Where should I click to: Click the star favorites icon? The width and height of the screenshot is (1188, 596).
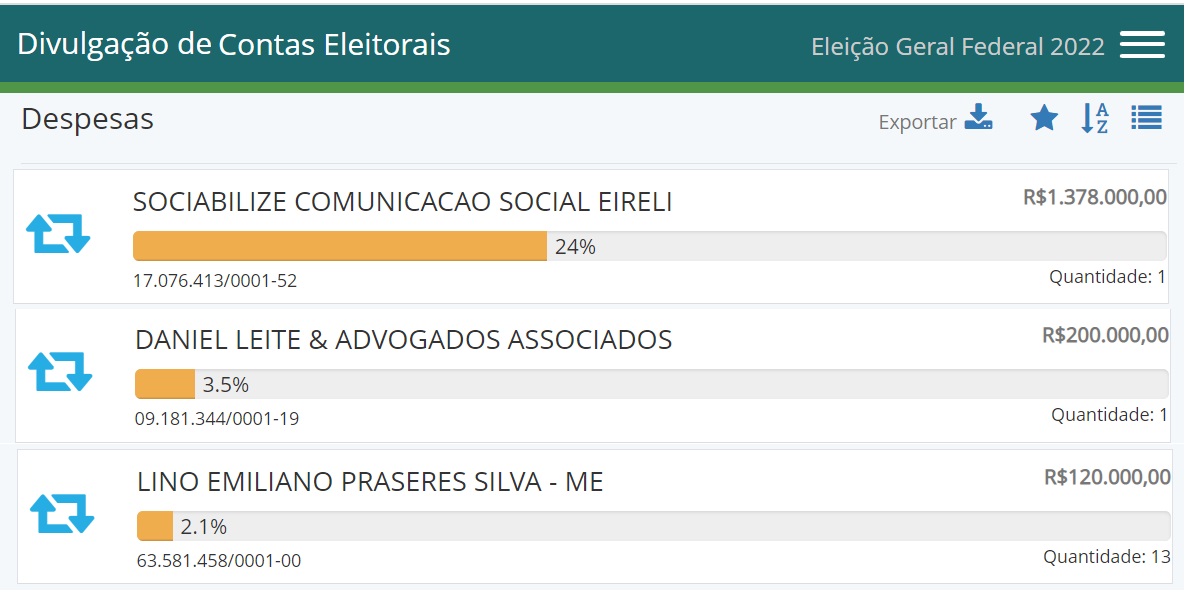click(1044, 119)
